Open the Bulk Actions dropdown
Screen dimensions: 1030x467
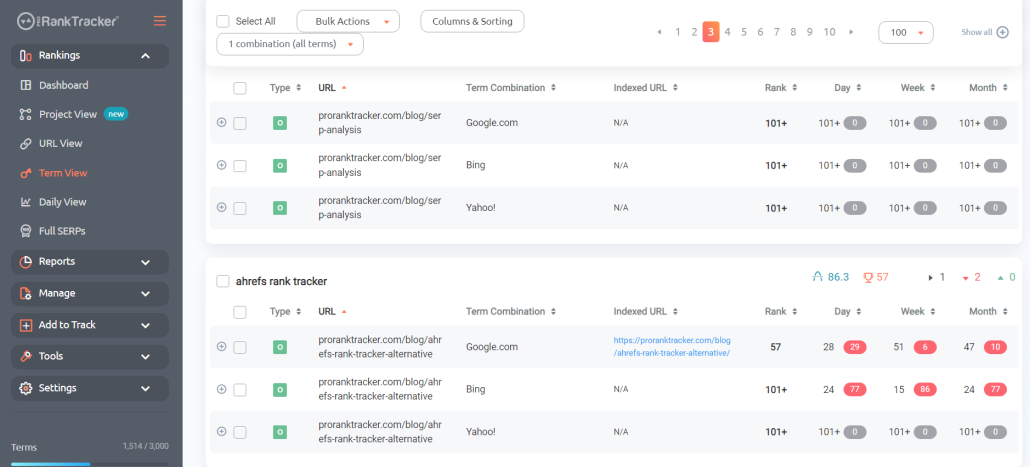click(x=348, y=21)
